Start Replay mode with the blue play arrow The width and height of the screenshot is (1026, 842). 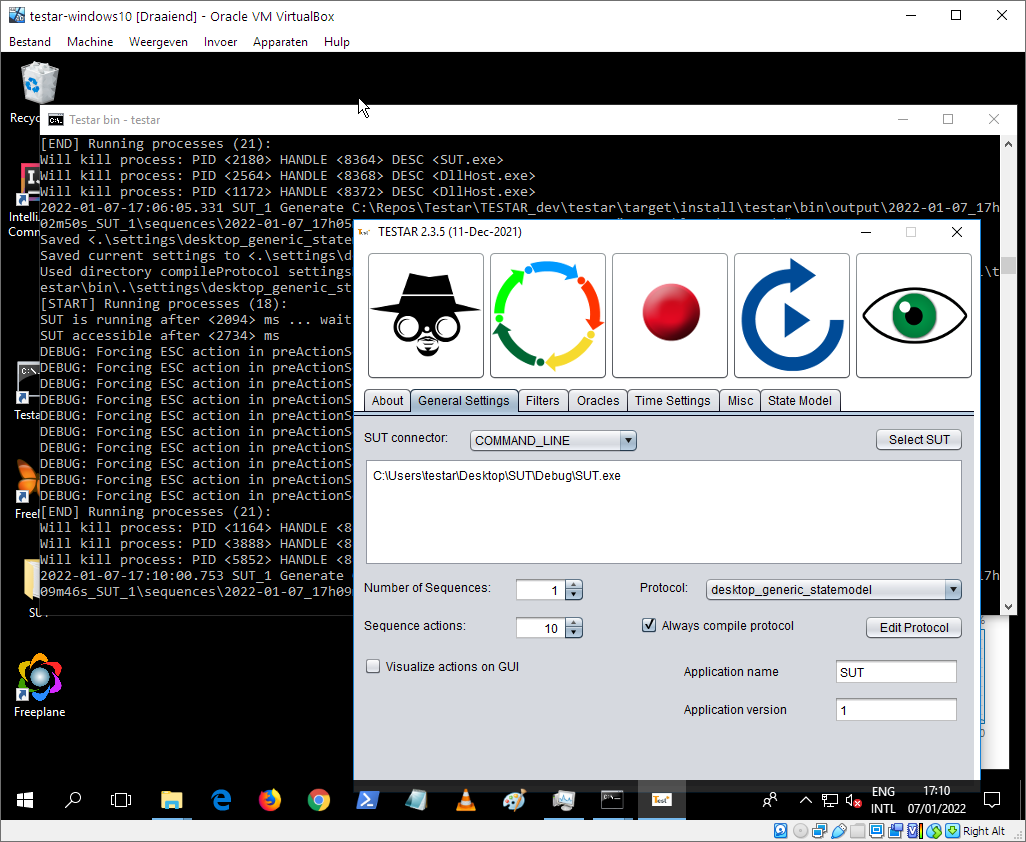click(x=792, y=315)
